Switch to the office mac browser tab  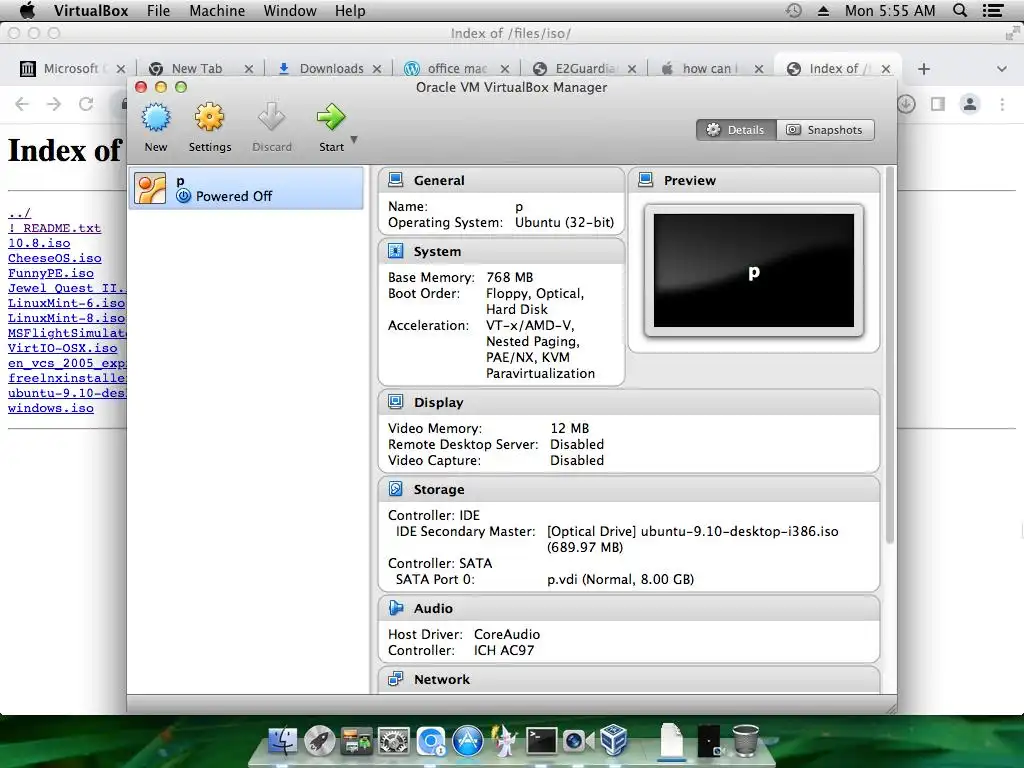(x=456, y=69)
